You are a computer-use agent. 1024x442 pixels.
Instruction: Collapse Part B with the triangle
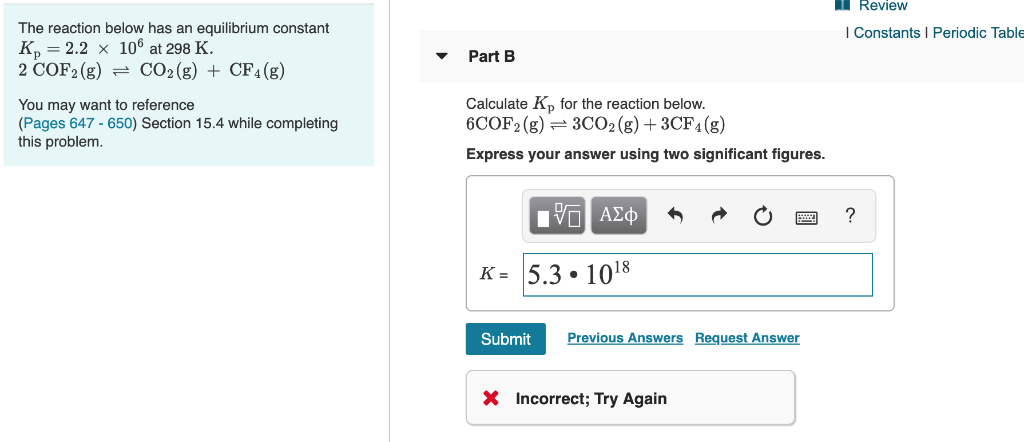click(442, 56)
